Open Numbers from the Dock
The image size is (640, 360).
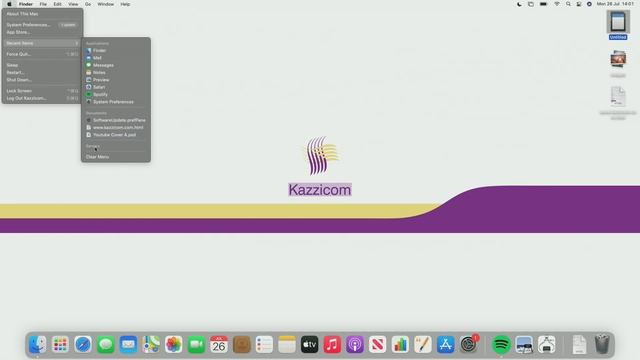[x=400, y=344]
